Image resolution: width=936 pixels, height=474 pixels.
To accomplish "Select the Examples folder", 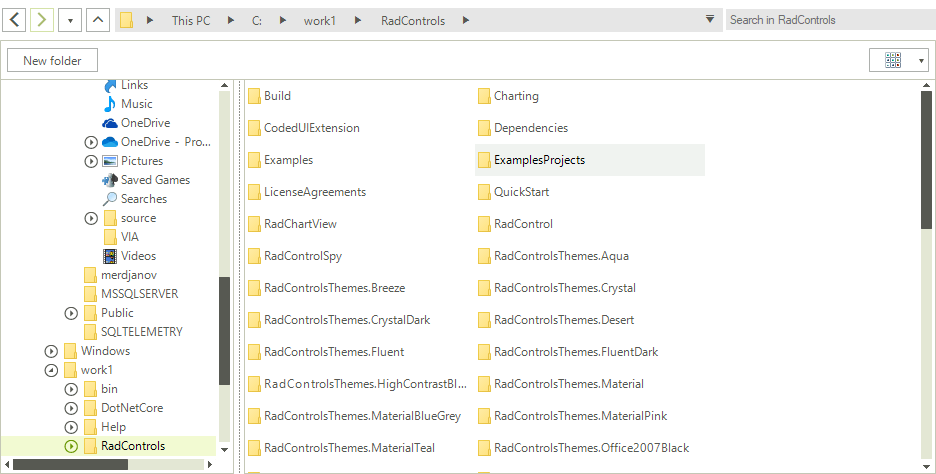I will (x=281, y=160).
